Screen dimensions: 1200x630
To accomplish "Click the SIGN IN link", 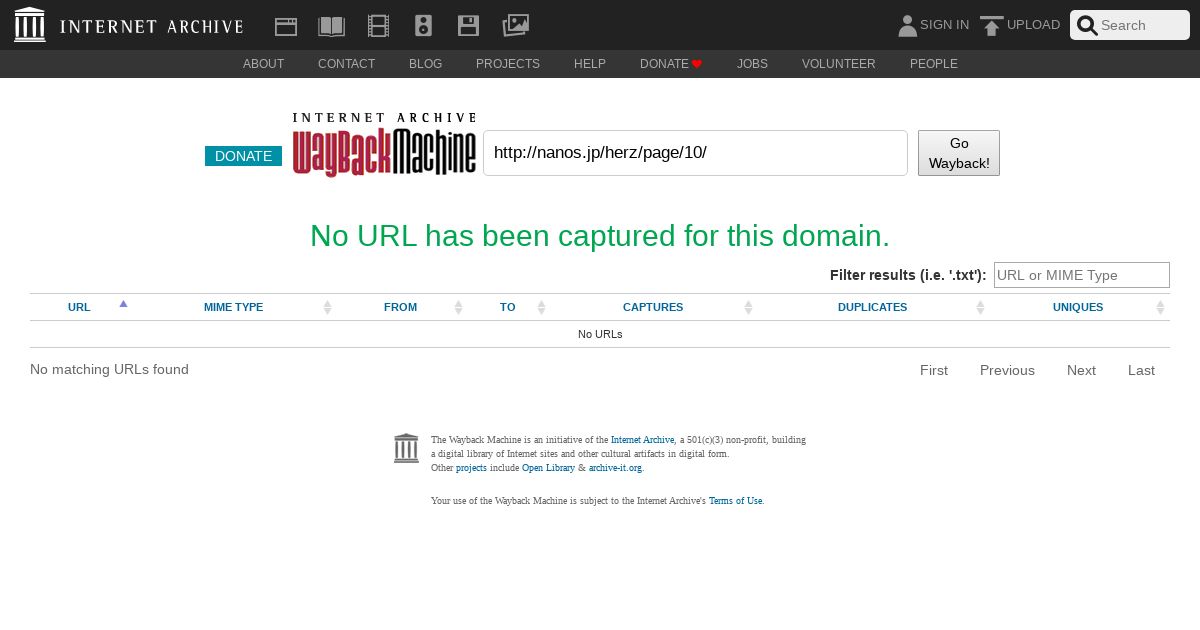I will pos(944,25).
